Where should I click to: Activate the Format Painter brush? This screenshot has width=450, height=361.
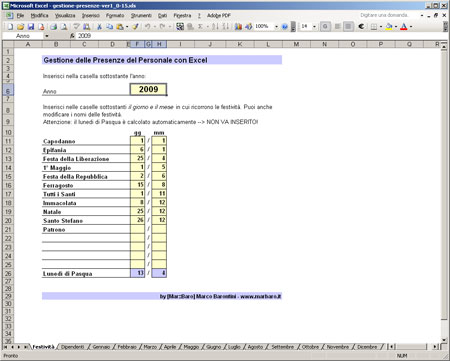point(135,27)
